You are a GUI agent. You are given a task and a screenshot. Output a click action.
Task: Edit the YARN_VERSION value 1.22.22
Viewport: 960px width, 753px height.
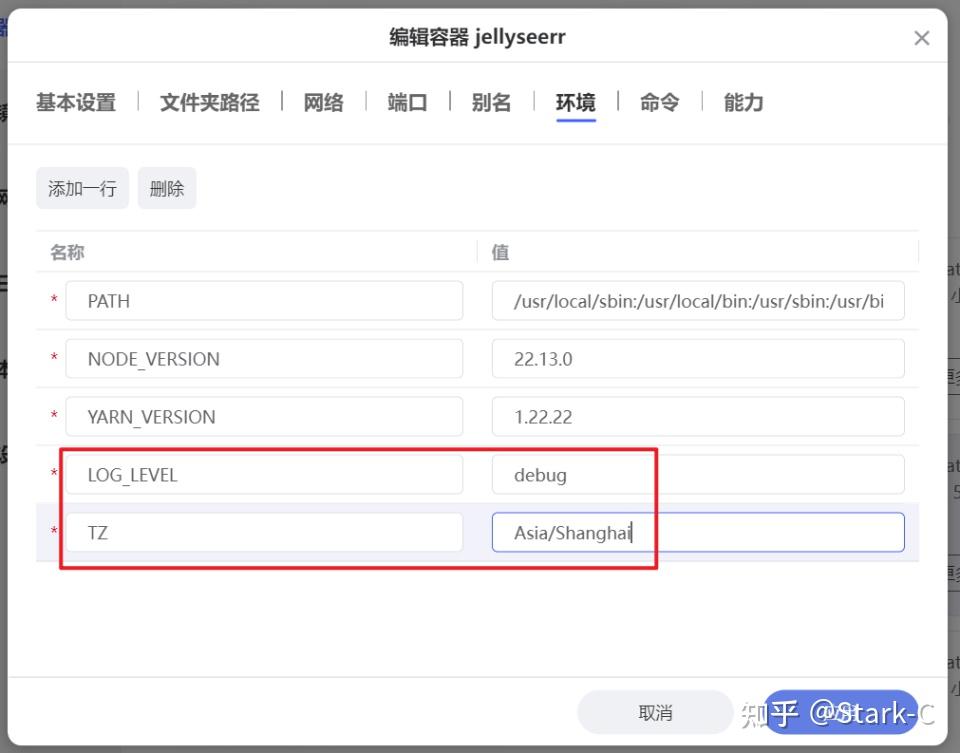click(698, 416)
